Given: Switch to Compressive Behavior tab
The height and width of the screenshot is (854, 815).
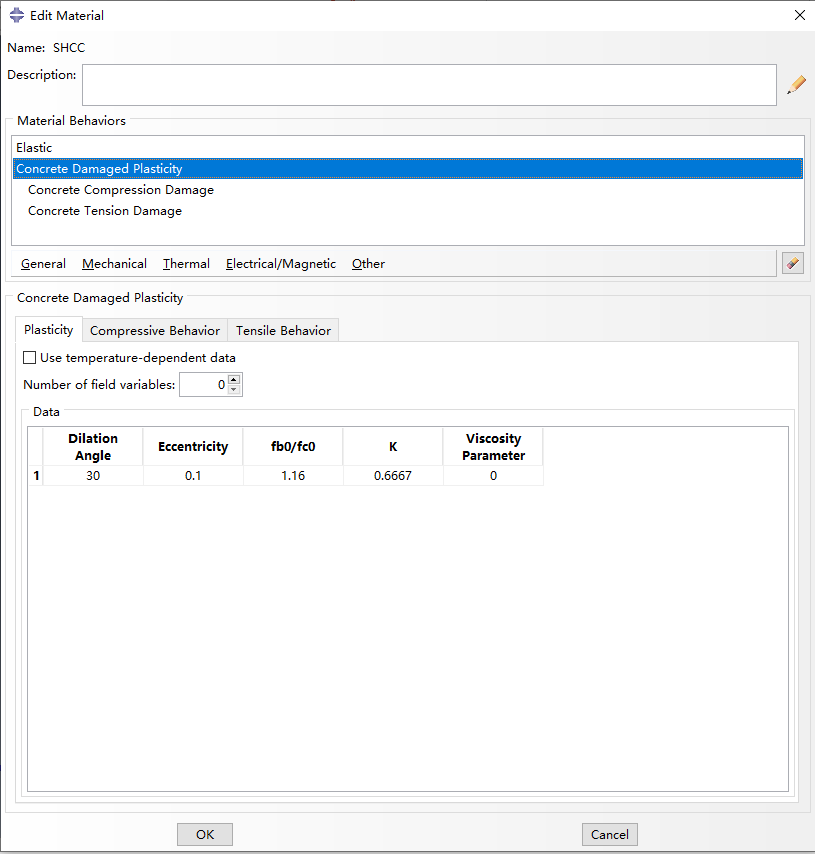Looking at the screenshot, I should tap(155, 331).
